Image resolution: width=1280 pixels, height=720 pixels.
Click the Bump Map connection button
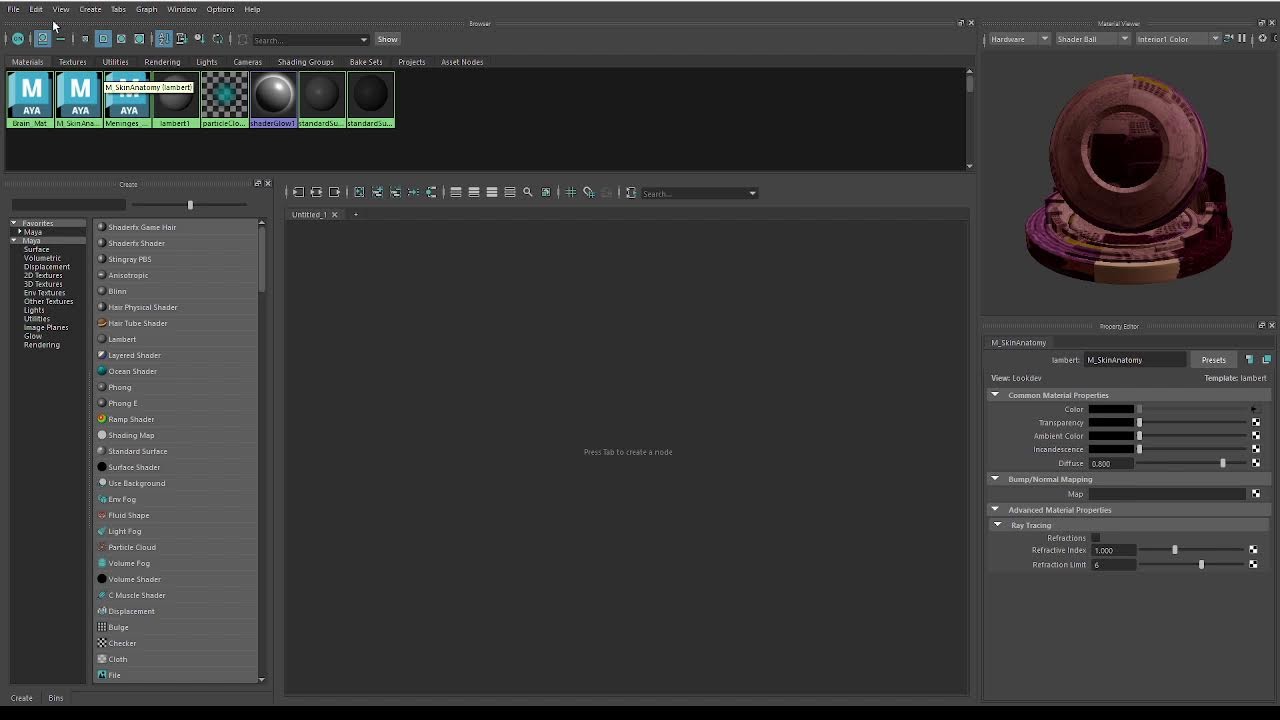point(1256,493)
